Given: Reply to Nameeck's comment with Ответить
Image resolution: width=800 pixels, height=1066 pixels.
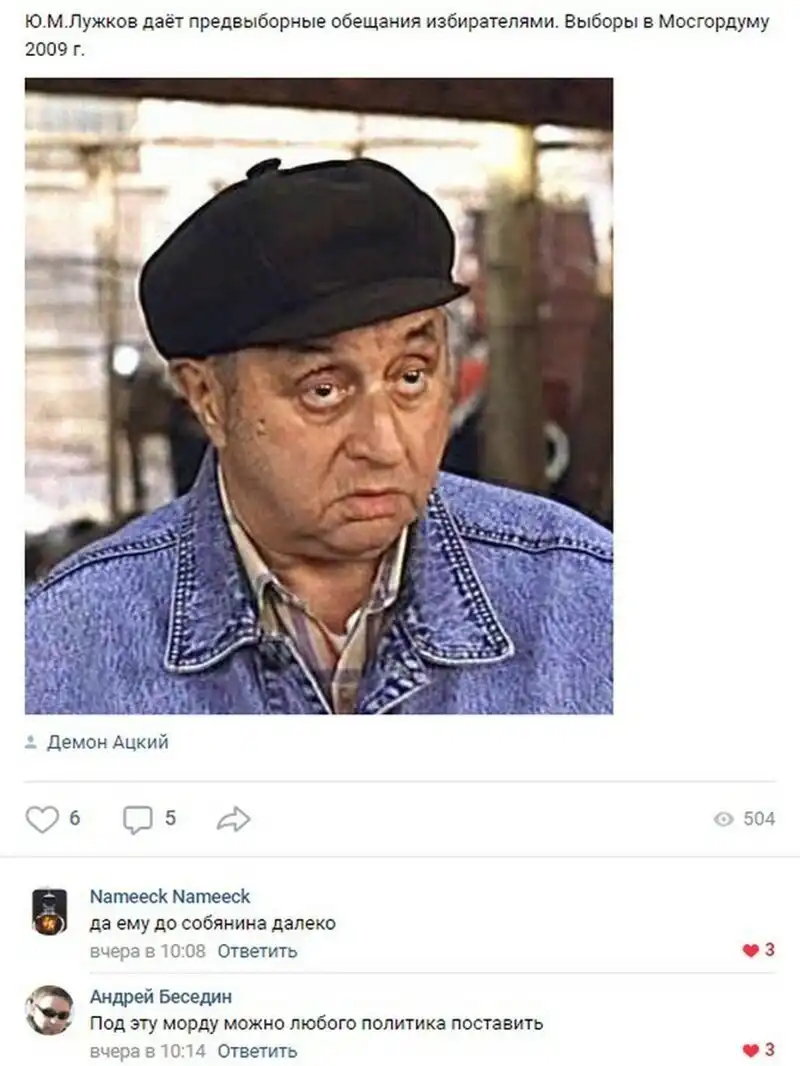Looking at the screenshot, I should 258,951.
